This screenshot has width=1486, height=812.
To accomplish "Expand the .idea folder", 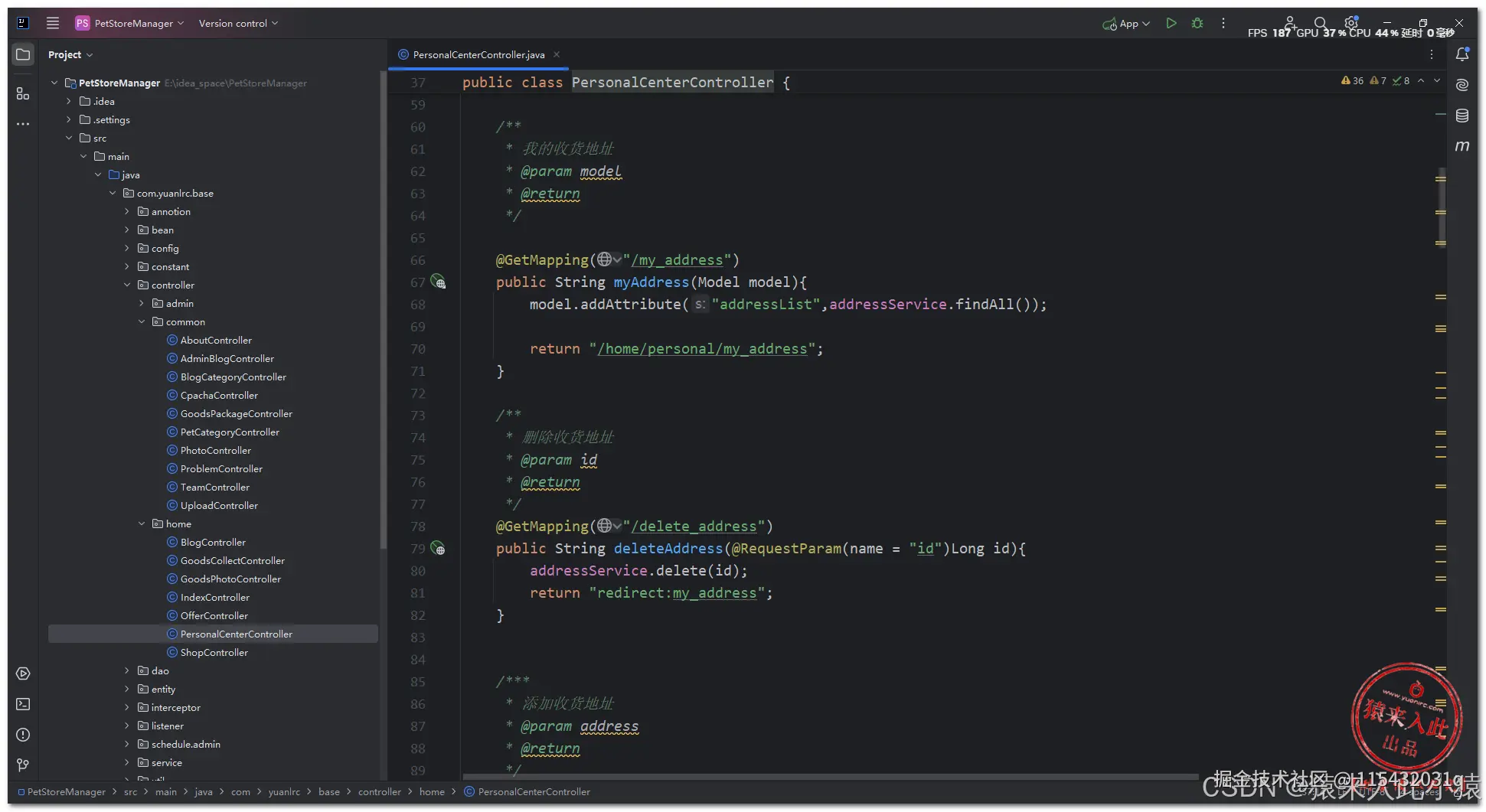I will [x=69, y=101].
